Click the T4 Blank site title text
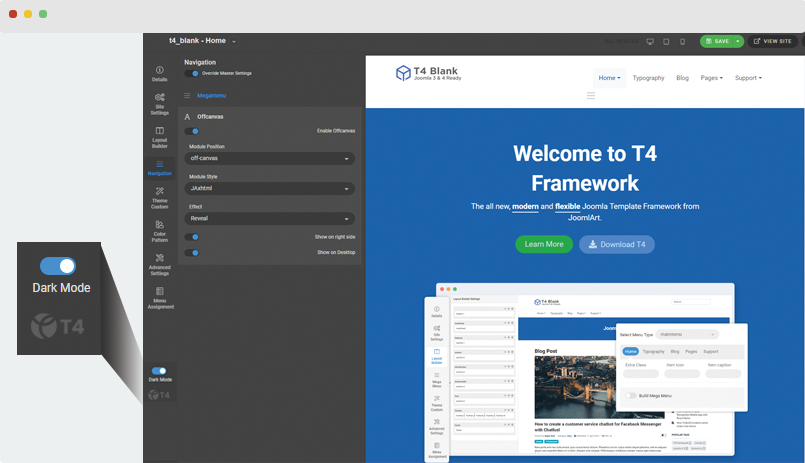This screenshot has height=463, width=805. point(435,71)
